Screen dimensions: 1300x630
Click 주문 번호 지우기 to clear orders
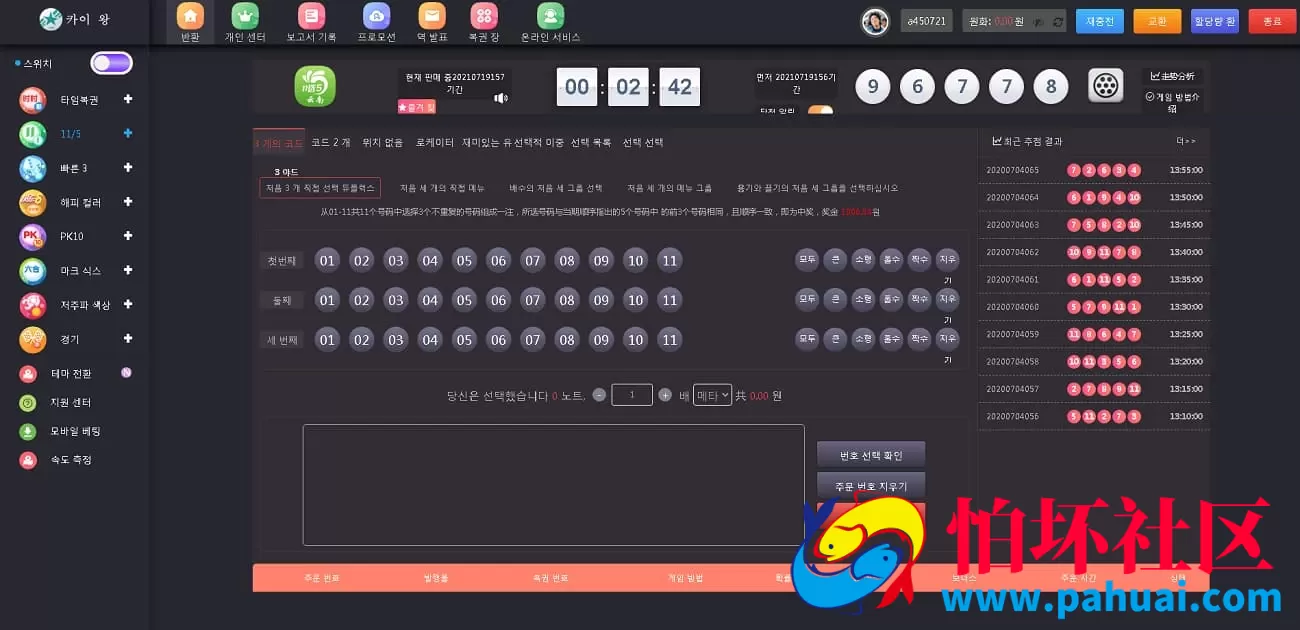[x=870, y=486]
